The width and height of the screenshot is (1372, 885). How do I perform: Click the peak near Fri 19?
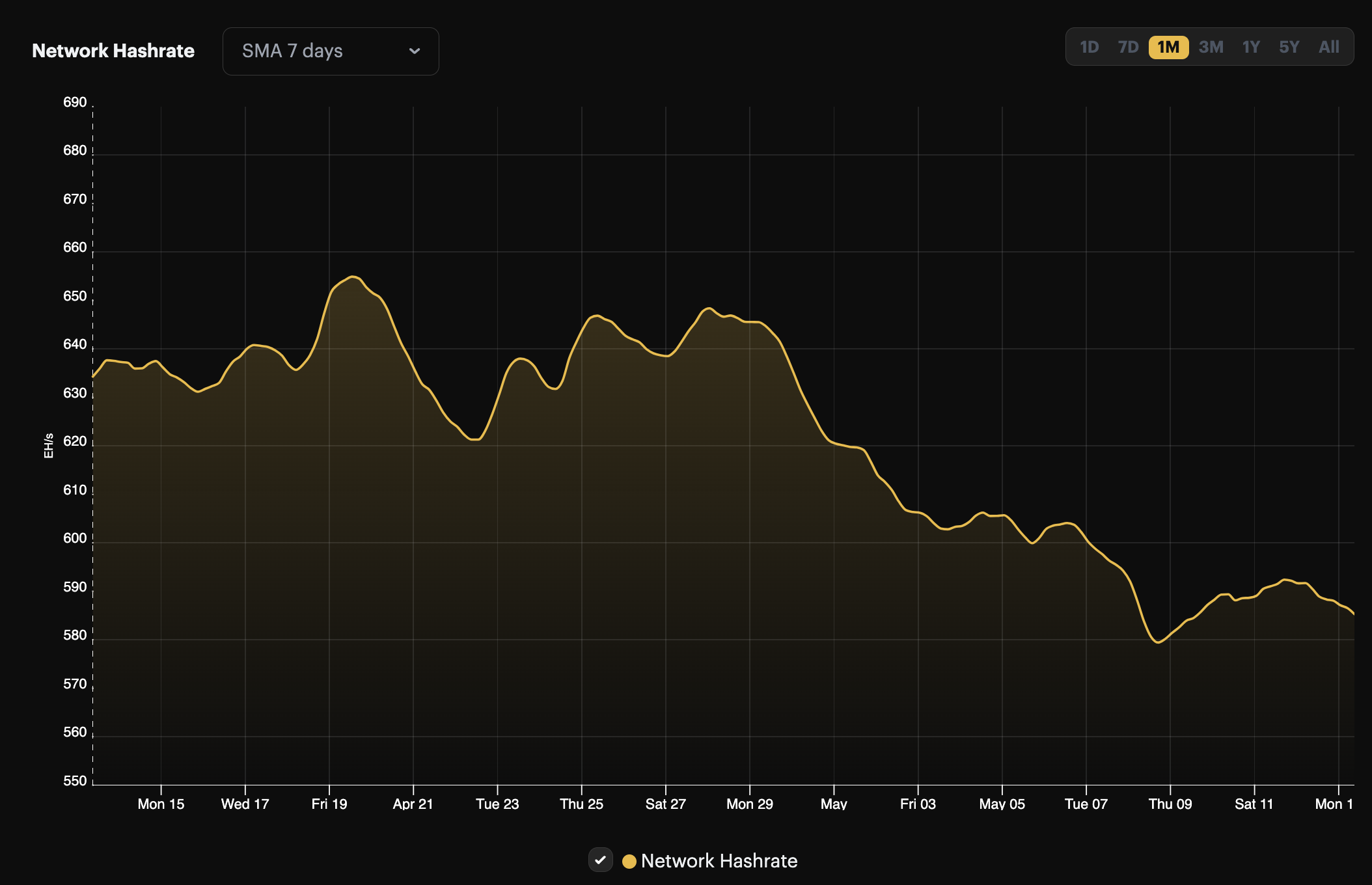[353, 277]
